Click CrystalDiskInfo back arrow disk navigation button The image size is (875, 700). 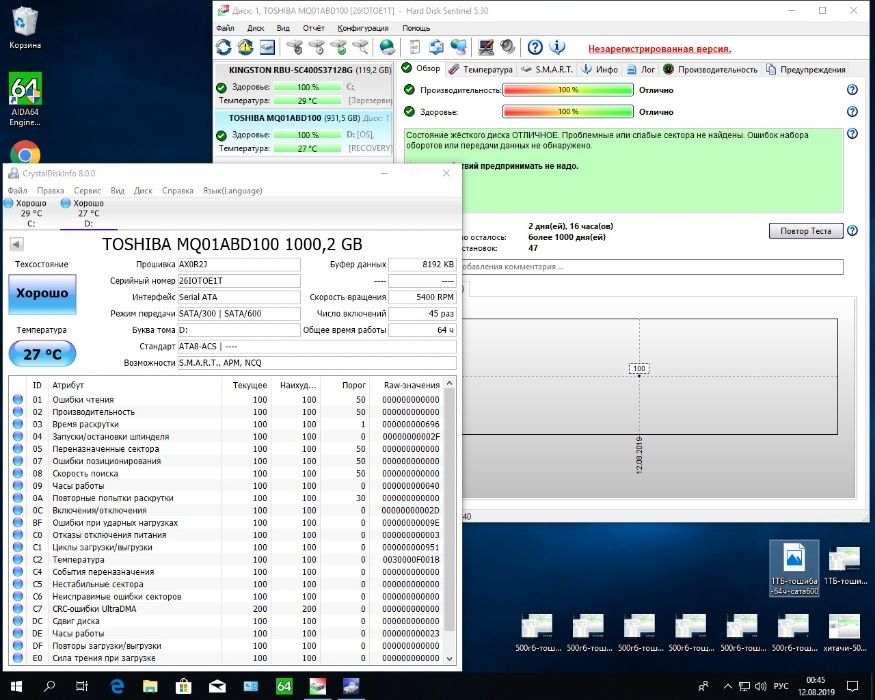[x=16, y=244]
